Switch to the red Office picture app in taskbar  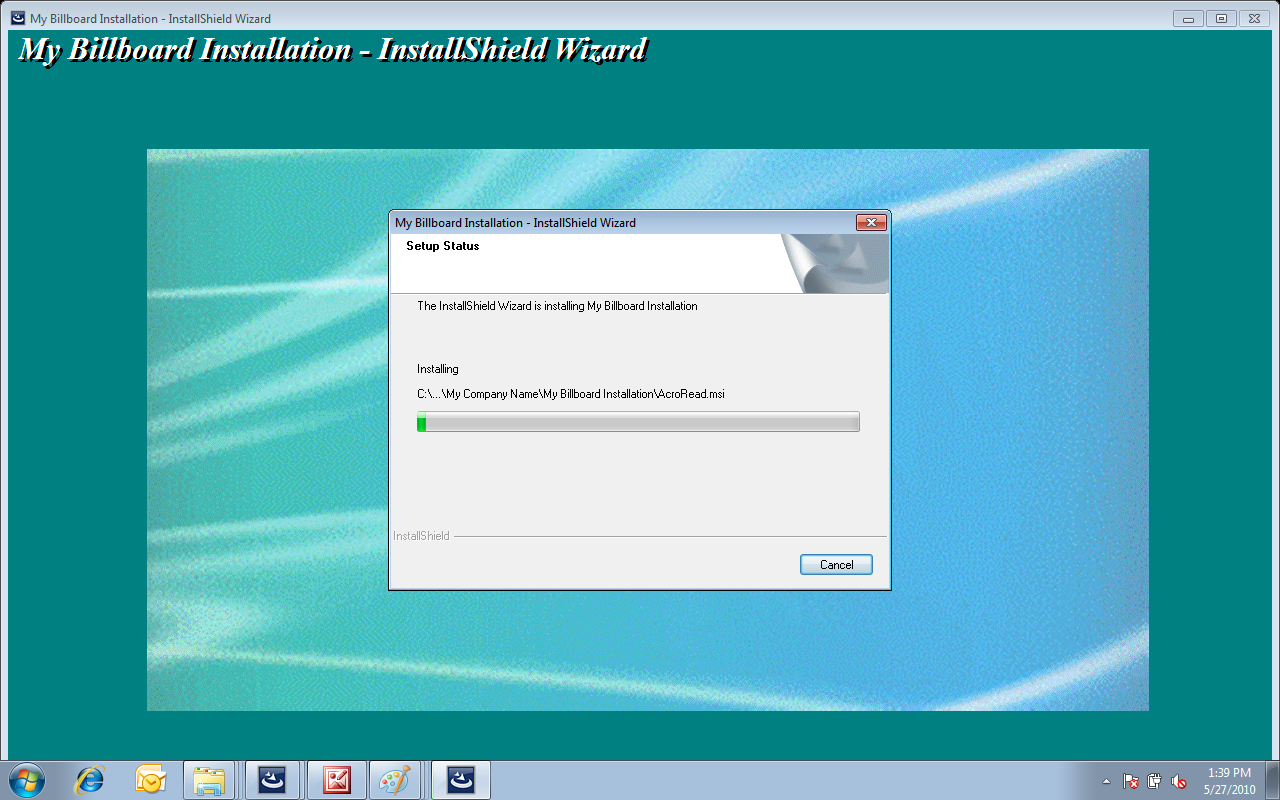click(x=336, y=780)
